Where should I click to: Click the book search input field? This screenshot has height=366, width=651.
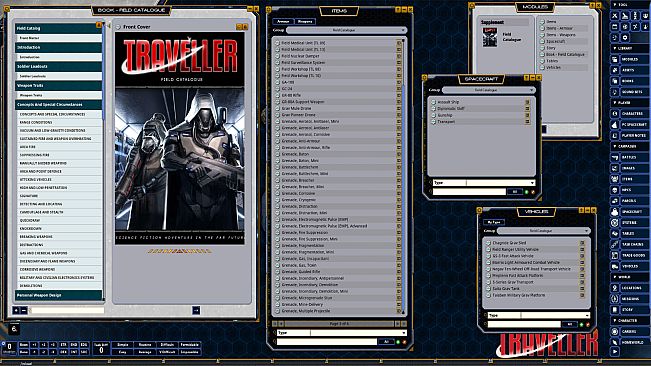point(67,310)
